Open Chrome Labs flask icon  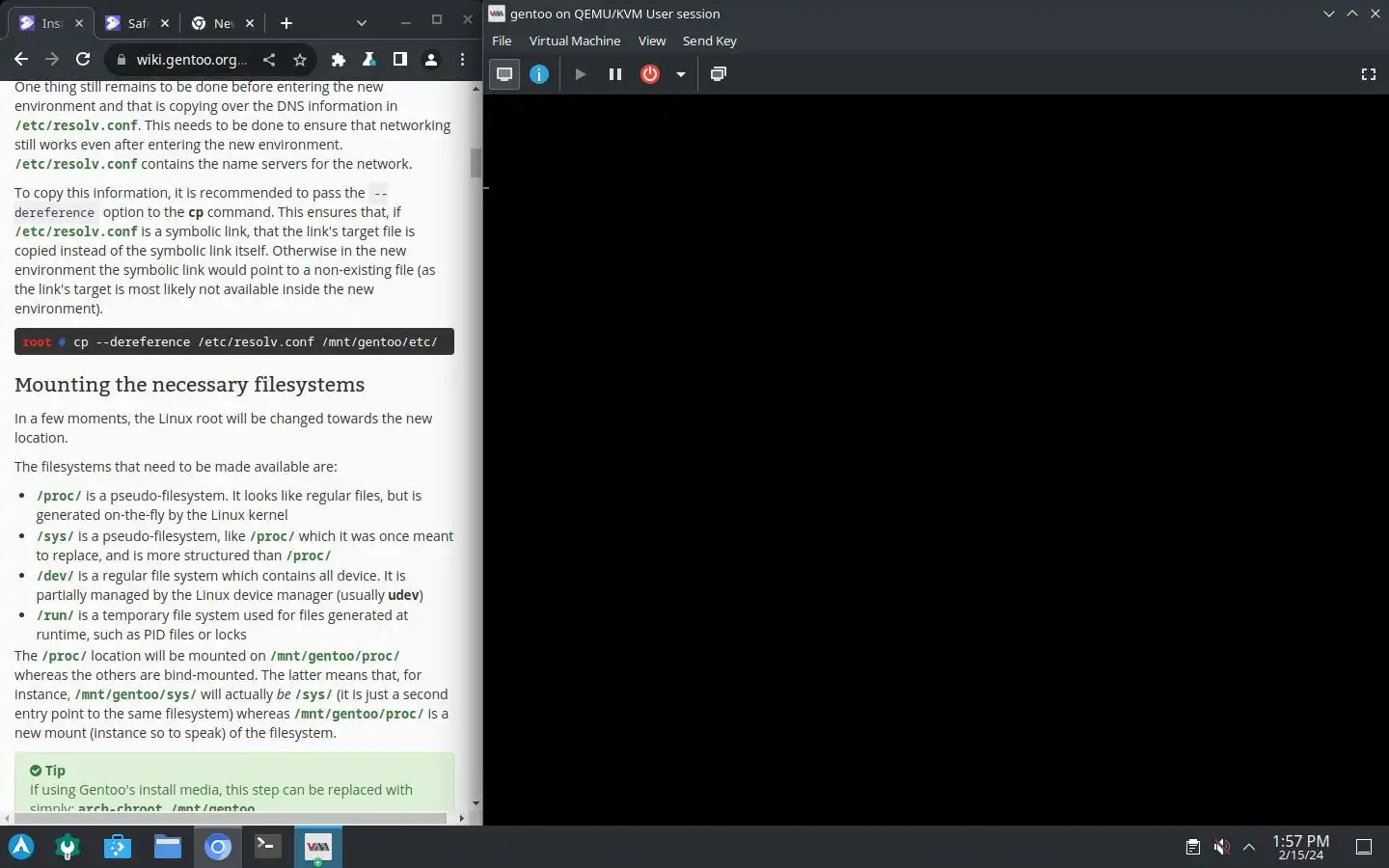[368, 60]
